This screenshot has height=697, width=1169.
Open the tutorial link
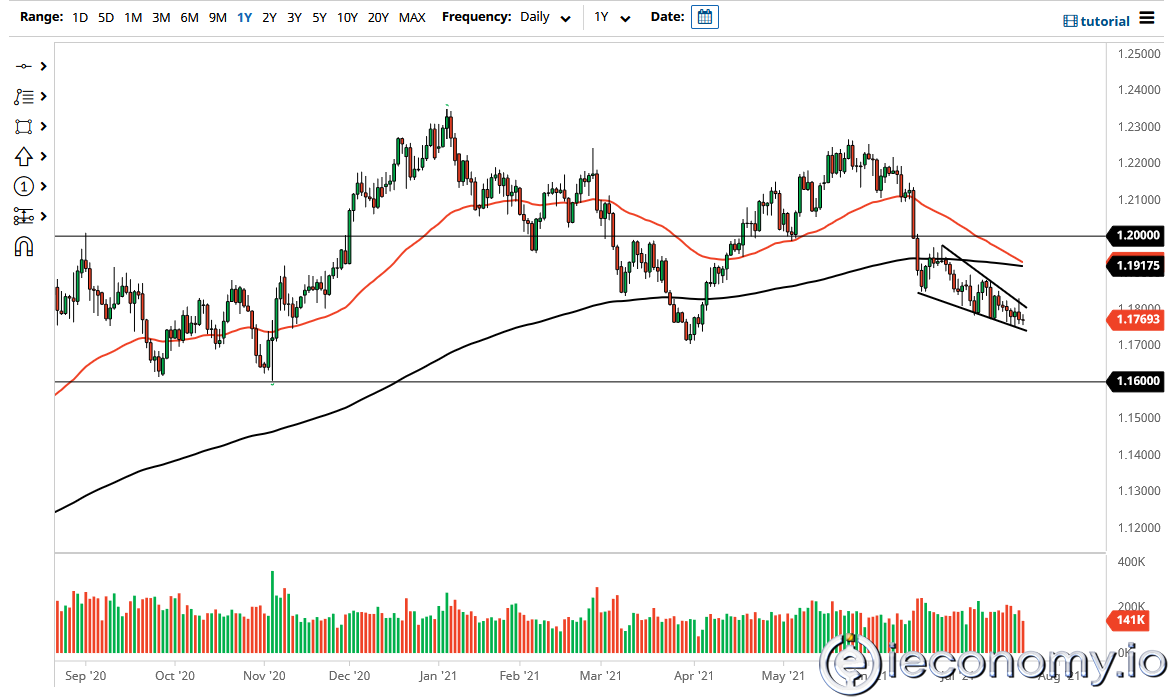[x=1096, y=17]
